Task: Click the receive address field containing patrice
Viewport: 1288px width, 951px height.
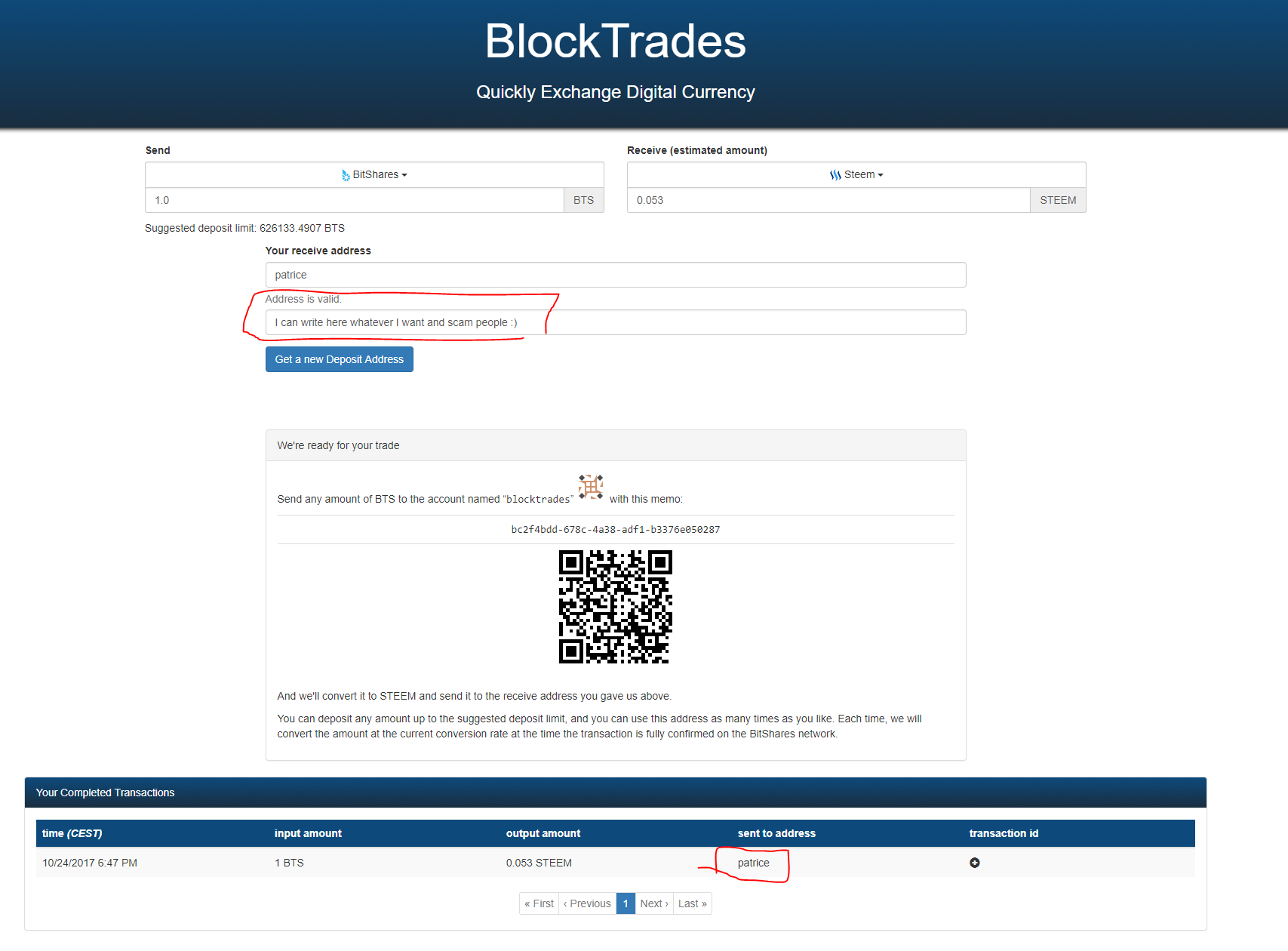Action: [616, 275]
